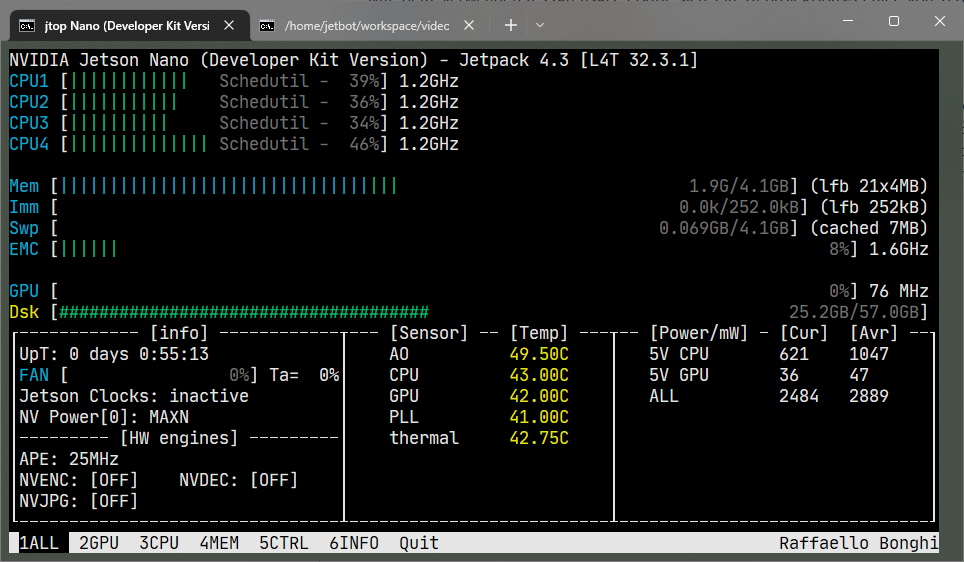The height and width of the screenshot is (562, 964).
Task: Click disk value 25.2GB/57.0GB
Action: 853,312
